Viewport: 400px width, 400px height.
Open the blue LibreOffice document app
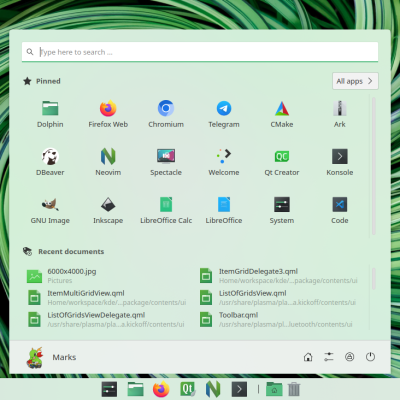224,210
